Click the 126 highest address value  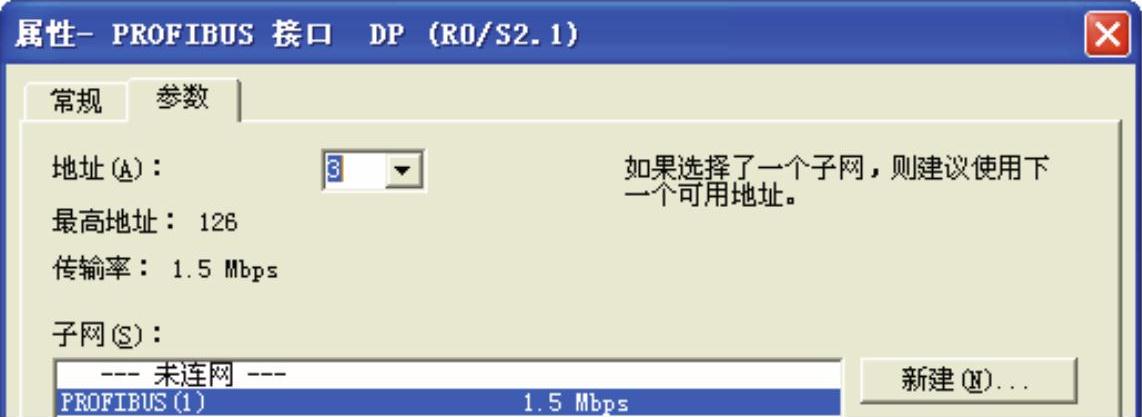click(218, 222)
